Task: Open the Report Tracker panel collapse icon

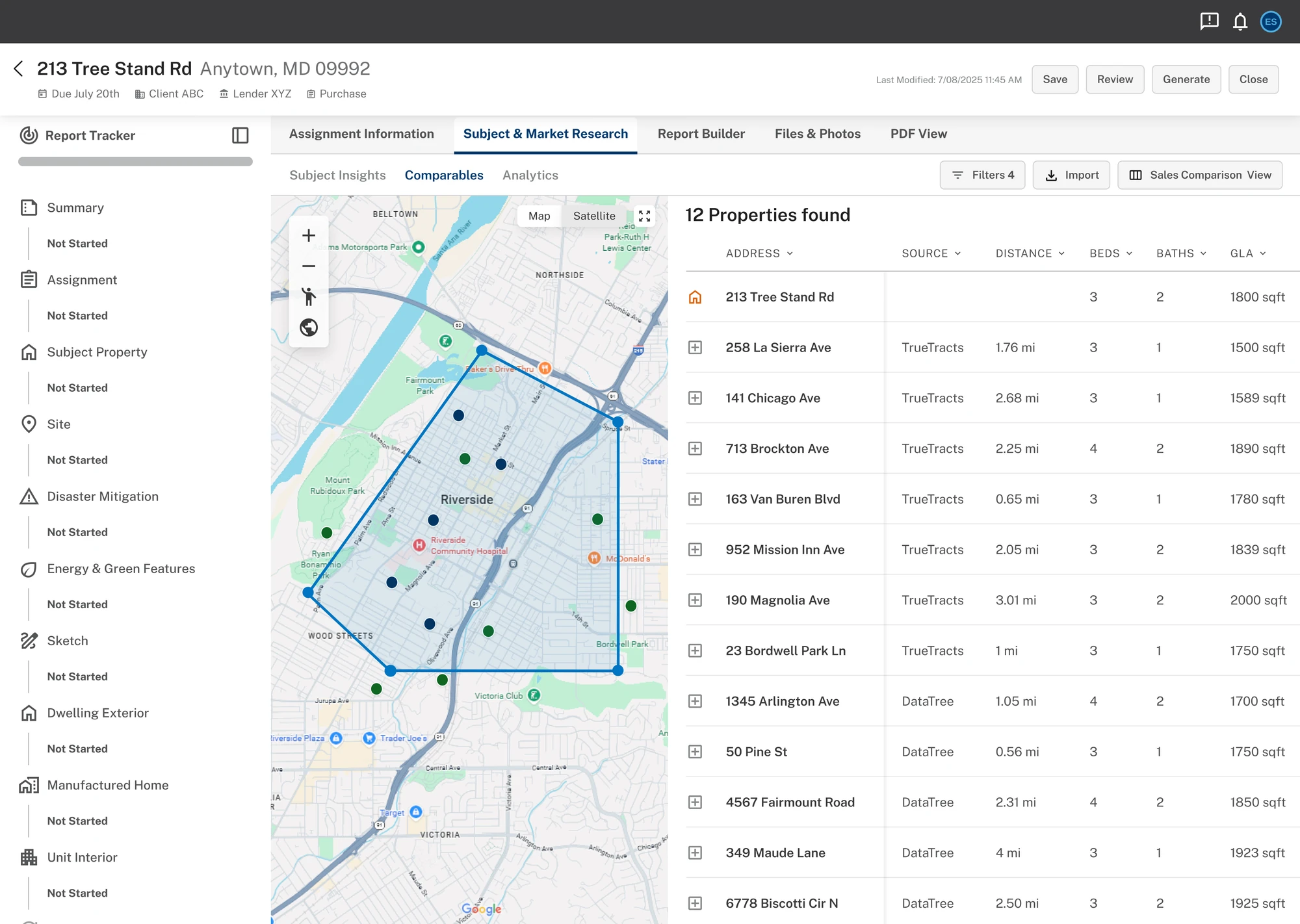Action: coord(241,135)
